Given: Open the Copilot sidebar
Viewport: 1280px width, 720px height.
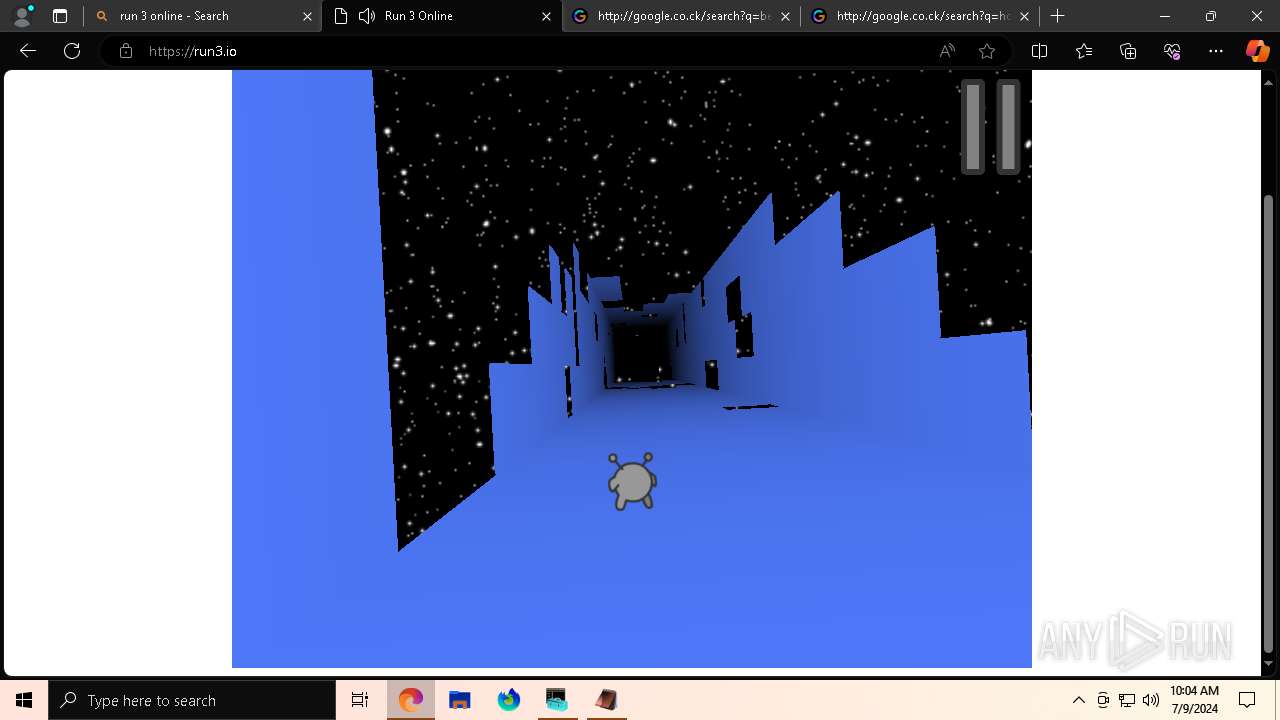Looking at the screenshot, I should [1257, 51].
